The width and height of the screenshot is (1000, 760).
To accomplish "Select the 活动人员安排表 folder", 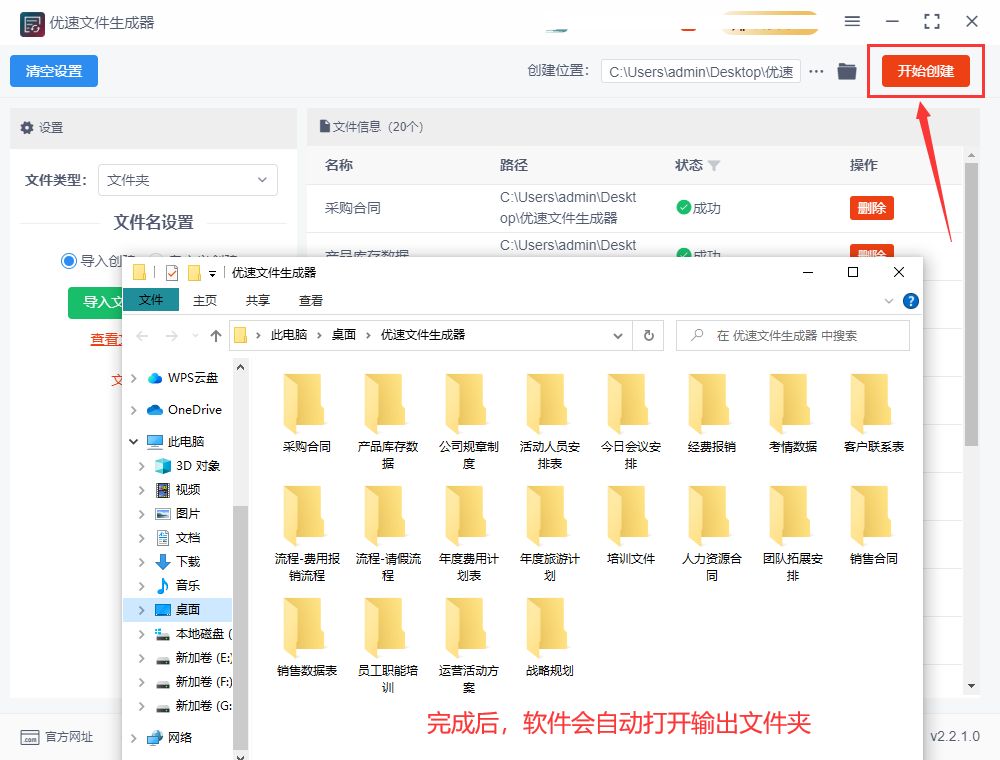I will pos(550,421).
